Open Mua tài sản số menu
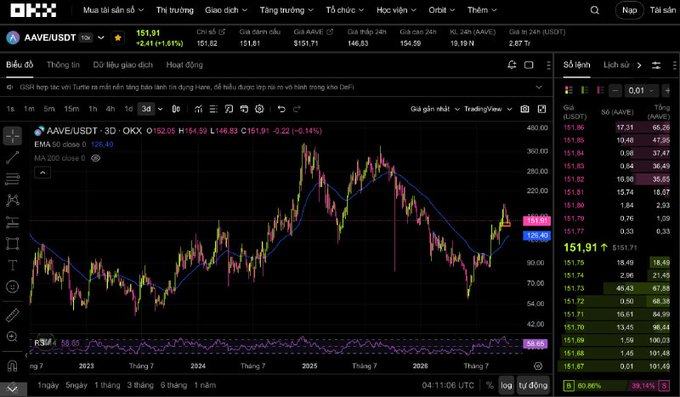The width and height of the screenshot is (680, 397). click(x=113, y=10)
